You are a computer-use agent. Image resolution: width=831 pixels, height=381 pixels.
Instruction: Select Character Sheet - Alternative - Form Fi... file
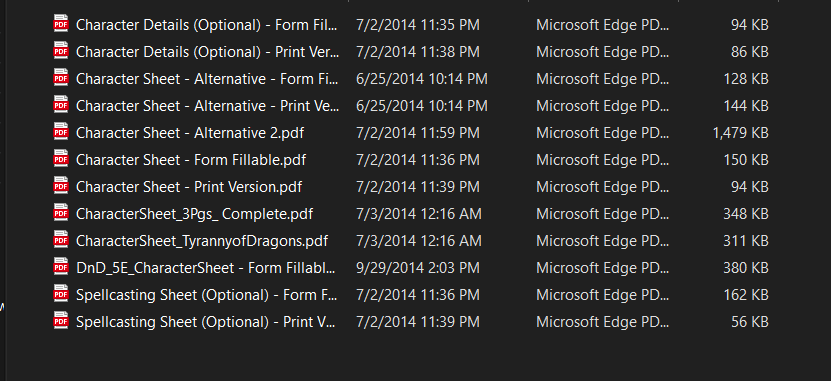[207, 79]
